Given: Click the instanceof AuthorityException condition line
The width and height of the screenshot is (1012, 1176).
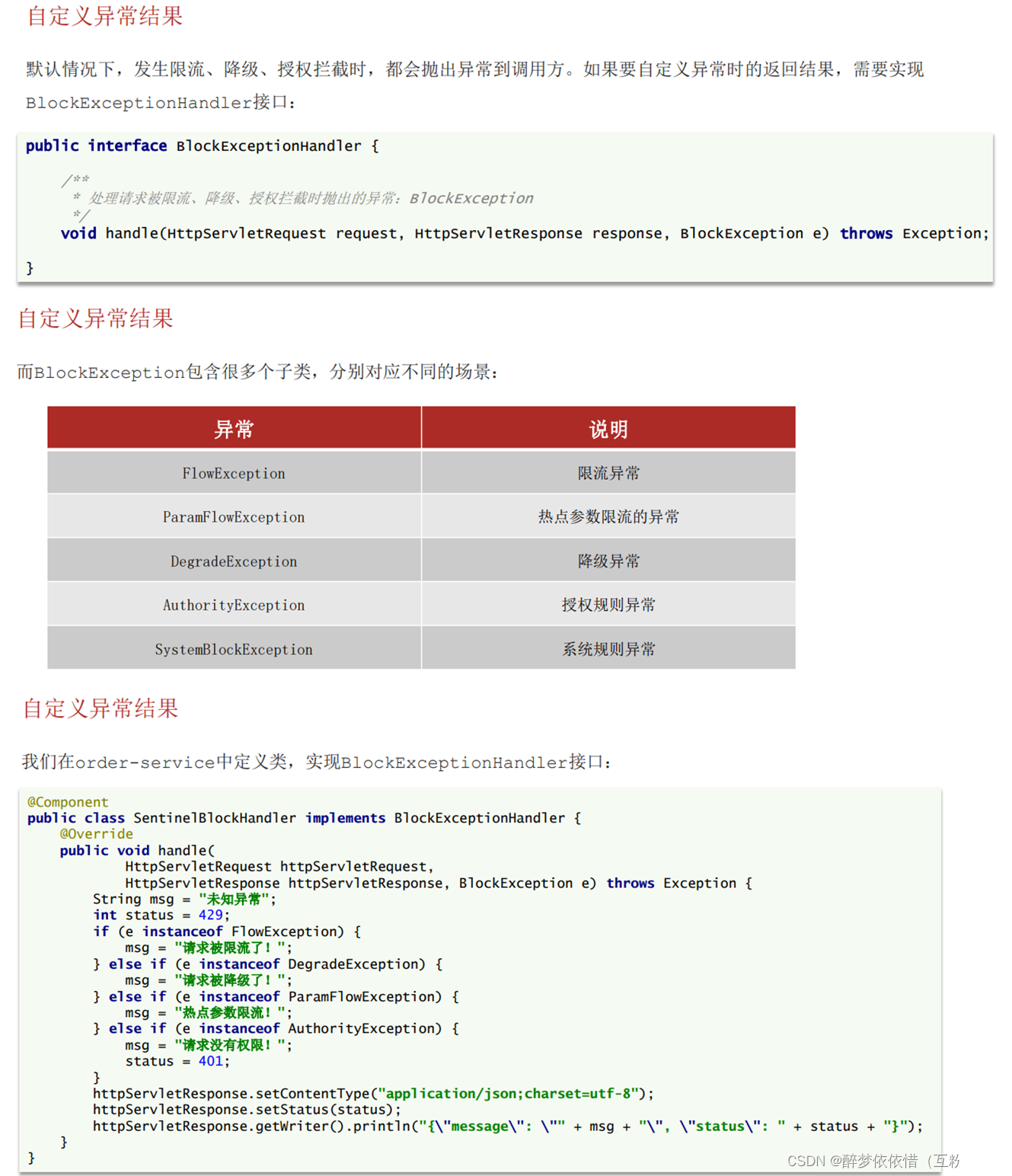Looking at the screenshot, I should [276, 1028].
